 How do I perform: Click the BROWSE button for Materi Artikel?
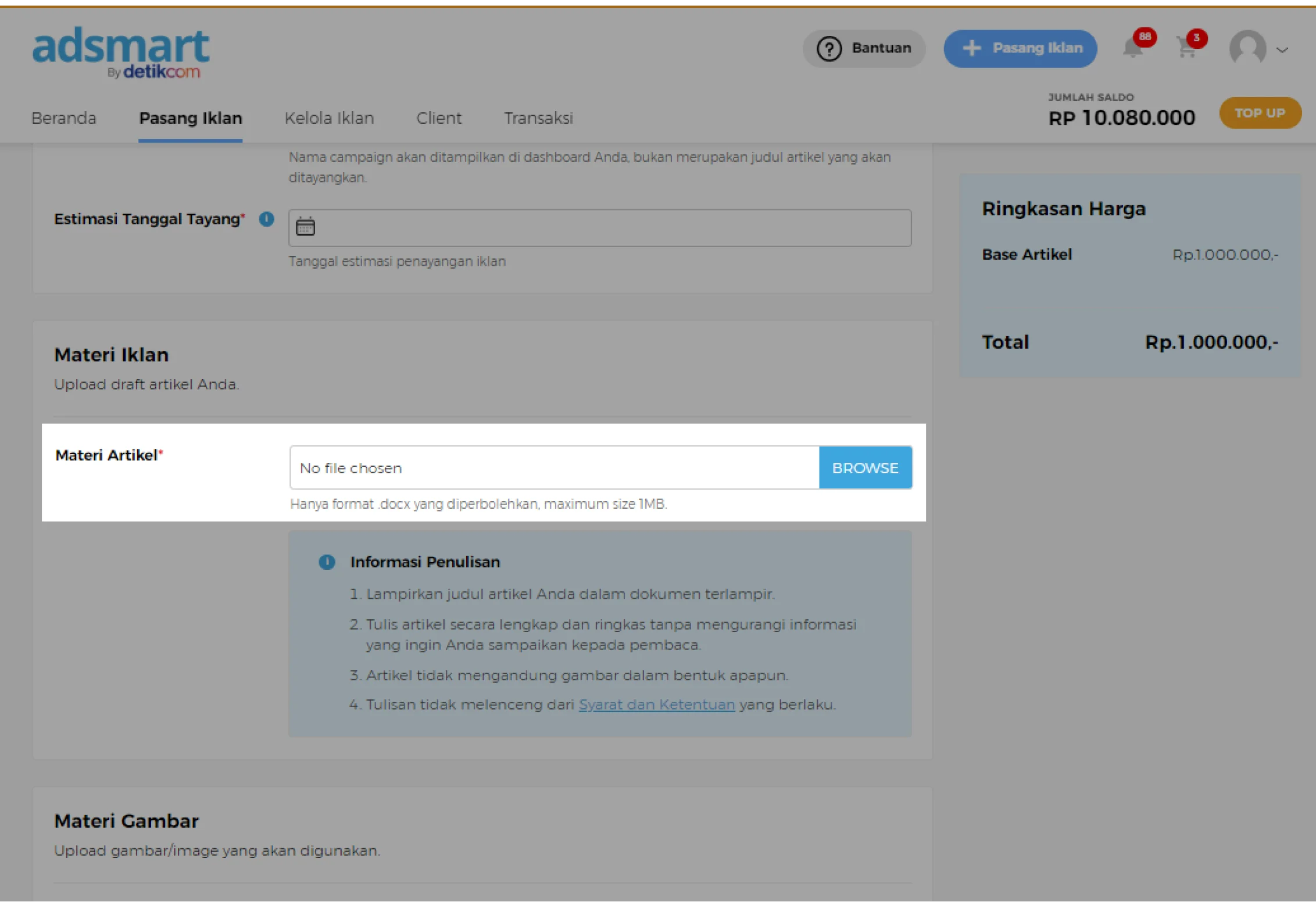pyautogui.click(x=865, y=468)
